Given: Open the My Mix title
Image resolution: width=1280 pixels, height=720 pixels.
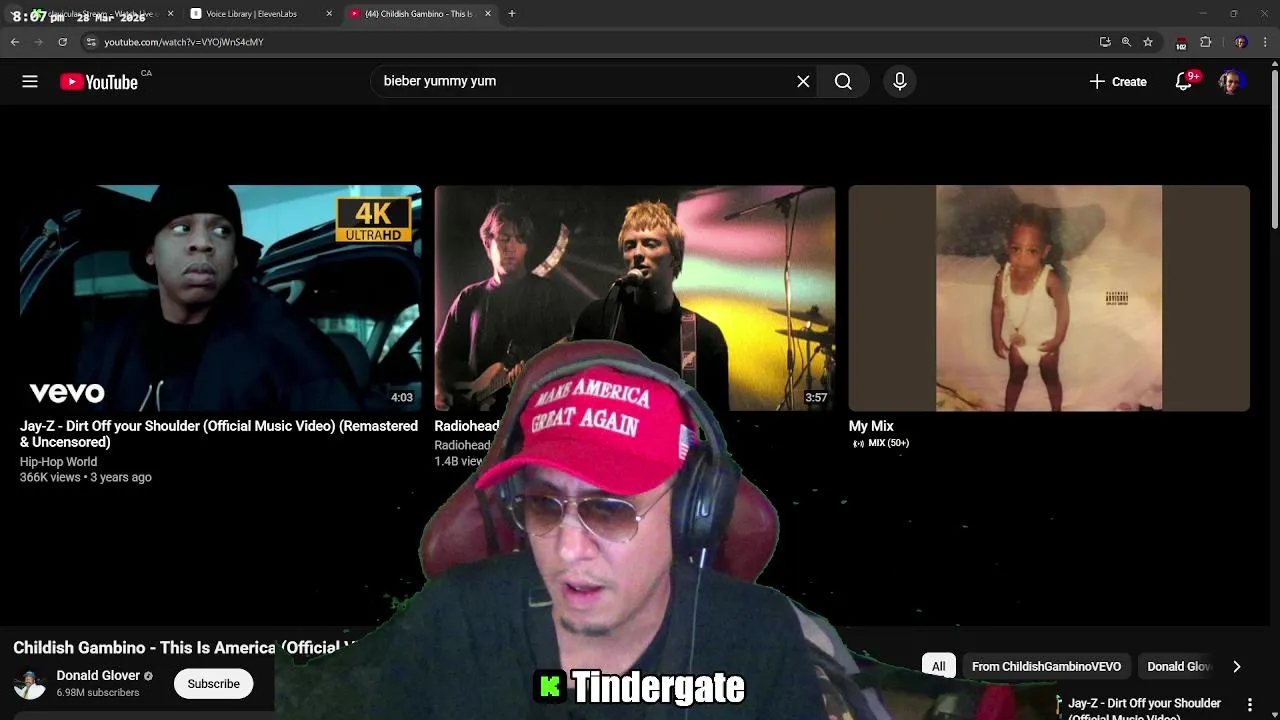Looking at the screenshot, I should (x=871, y=426).
